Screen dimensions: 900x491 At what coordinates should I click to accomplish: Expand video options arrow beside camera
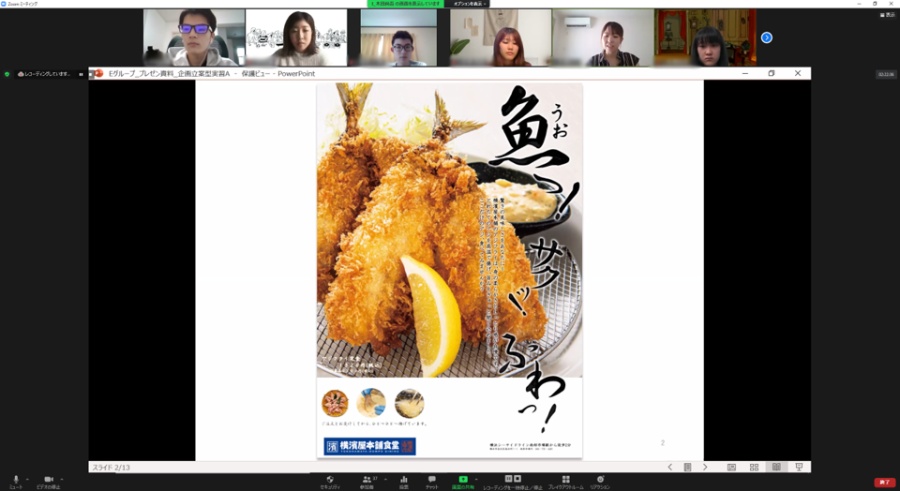60,478
